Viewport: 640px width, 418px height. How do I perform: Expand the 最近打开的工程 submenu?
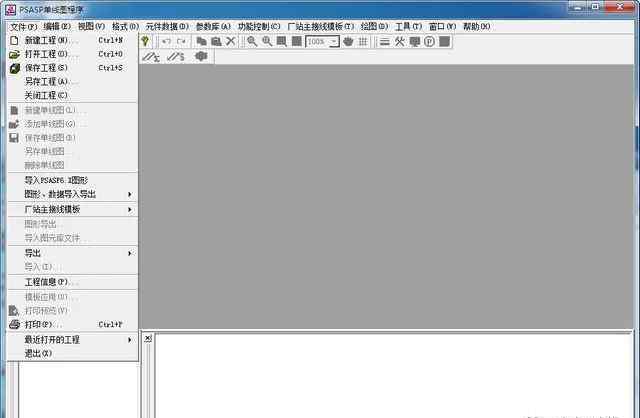pos(73,340)
